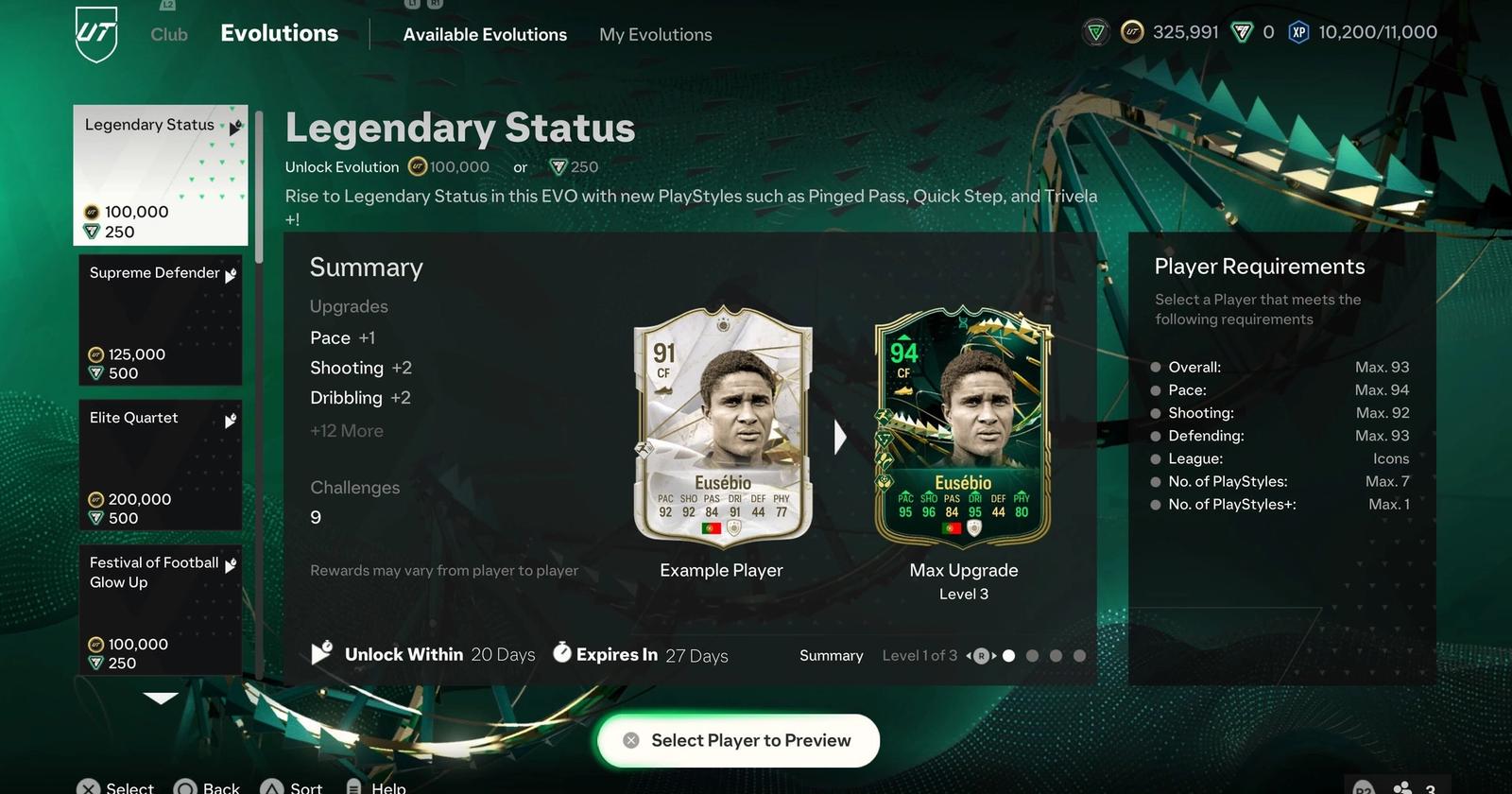
Task: Open the Supreme Defender evolution tile
Action: [161, 320]
